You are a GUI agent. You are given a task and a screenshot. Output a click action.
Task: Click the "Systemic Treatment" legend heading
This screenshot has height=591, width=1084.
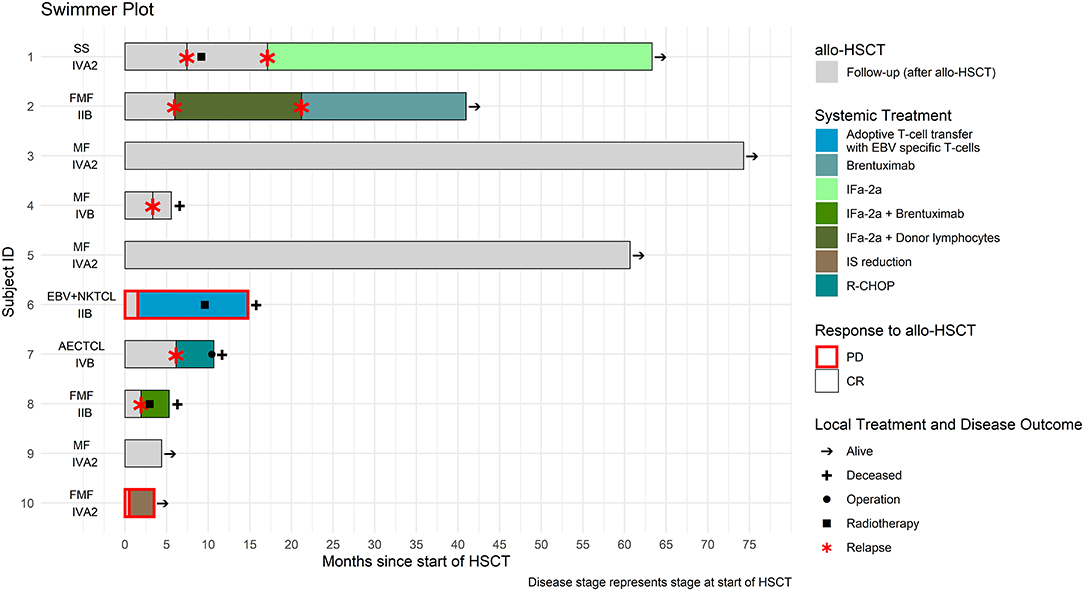pos(883,115)
